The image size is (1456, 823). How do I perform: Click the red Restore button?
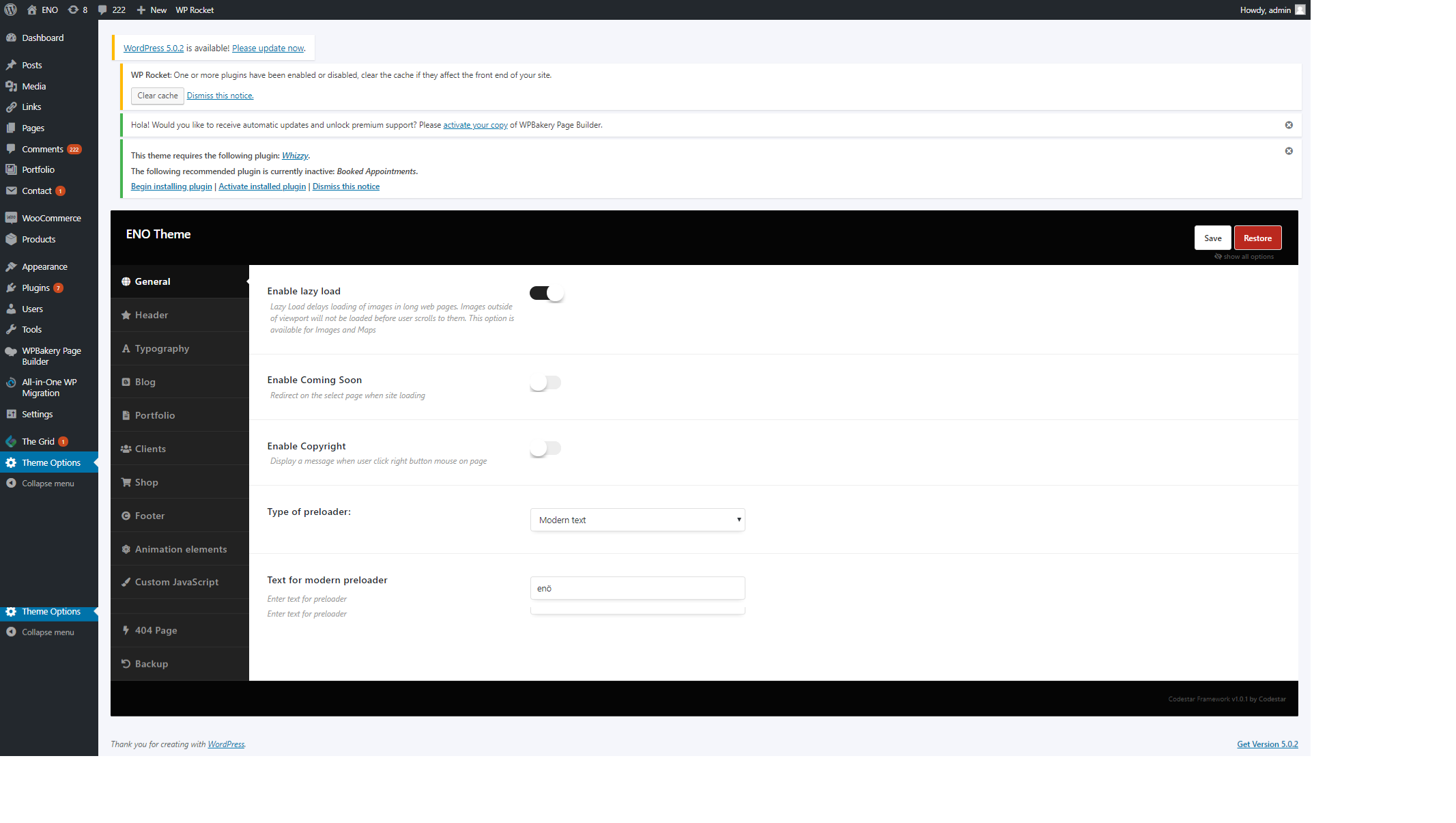click(1257, 238)
